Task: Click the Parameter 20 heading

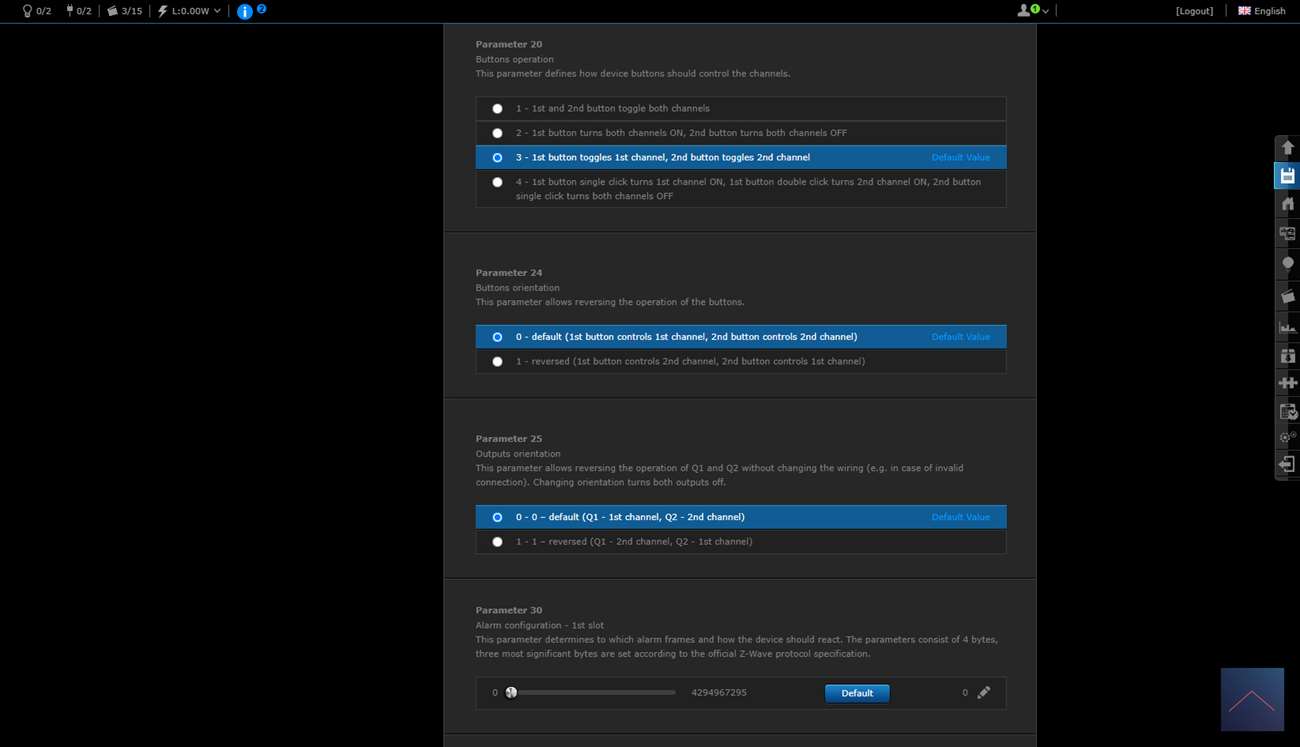Action: coord(509,44)
